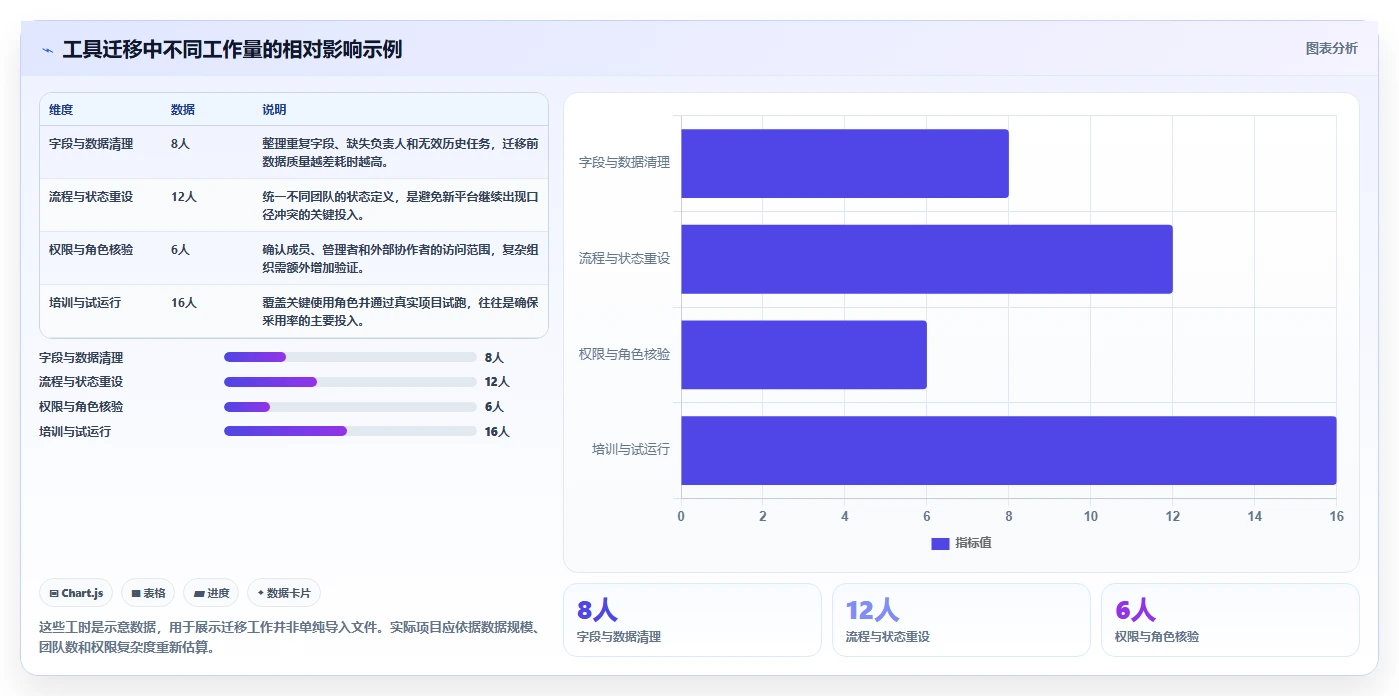Click the 数据 table column header
This screenshot has height=696, width=1399.
pos(183,110)
